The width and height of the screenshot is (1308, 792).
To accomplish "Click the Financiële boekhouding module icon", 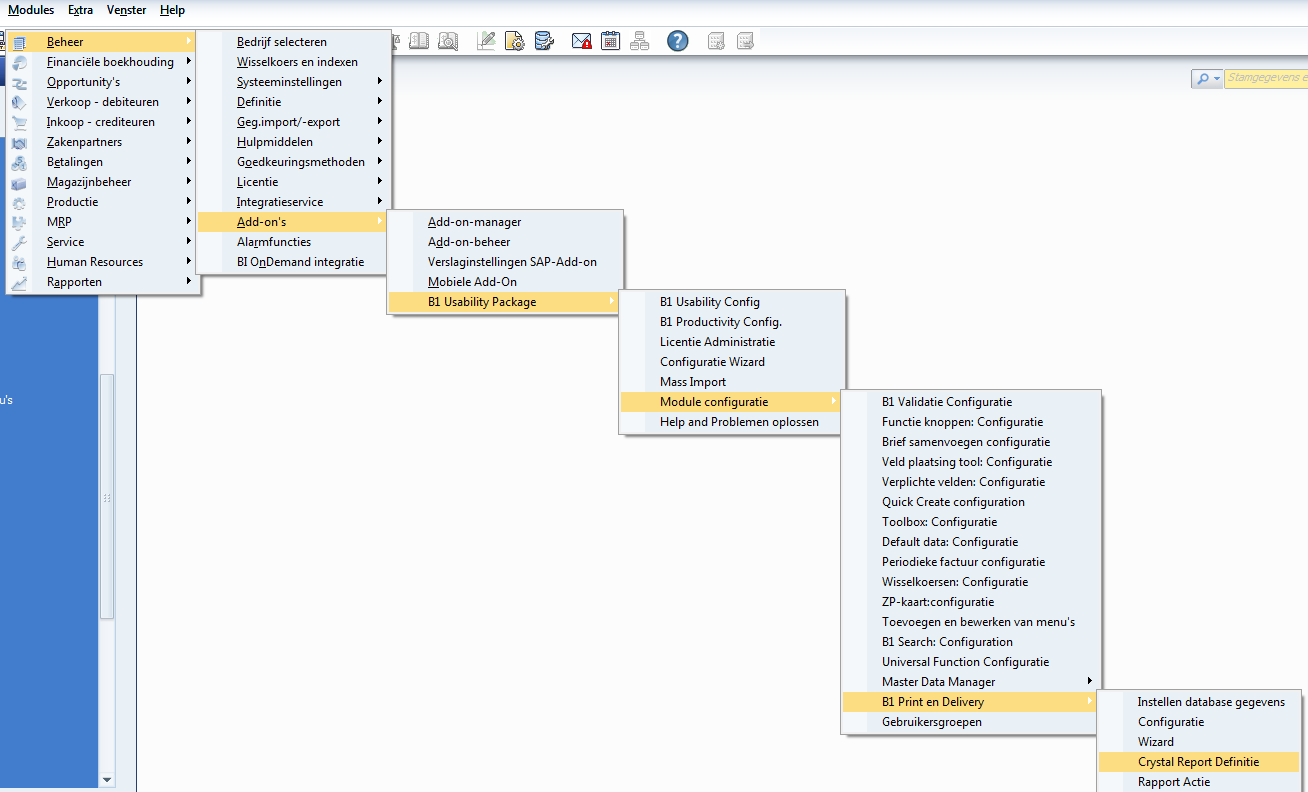I will pos(19,62).
